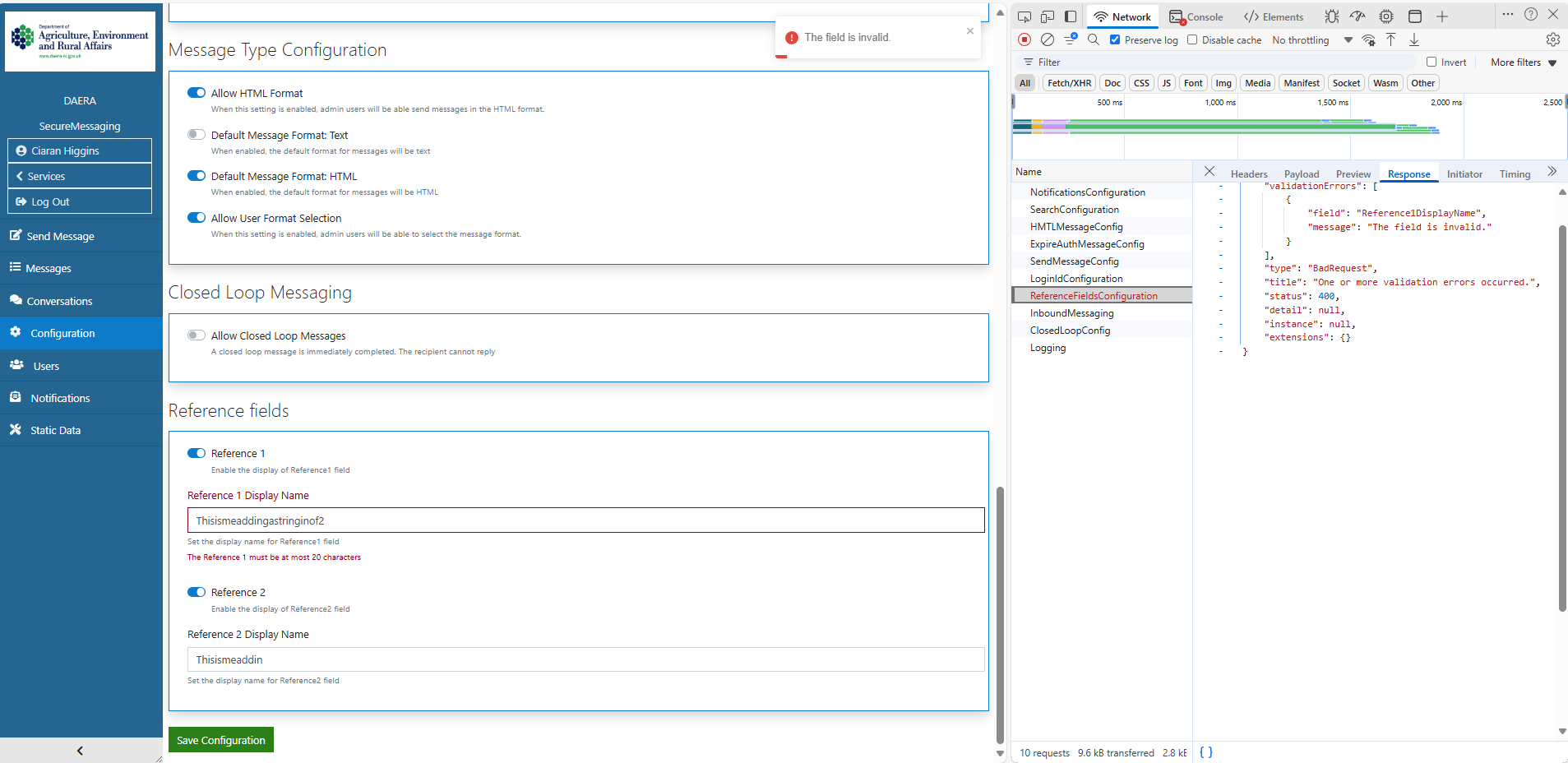1568x763 pixels.
Task: Open the No throttling dropdown
Action: (1311, 39)
